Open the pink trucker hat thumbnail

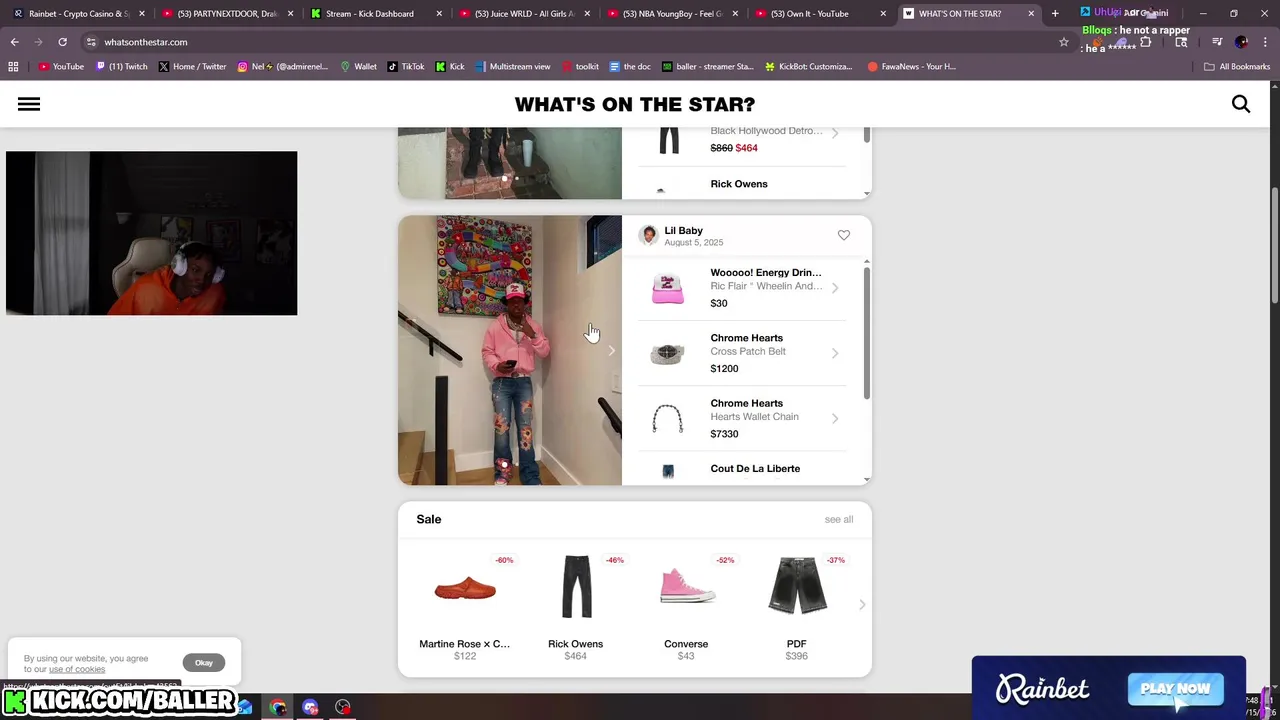(667, 288)
